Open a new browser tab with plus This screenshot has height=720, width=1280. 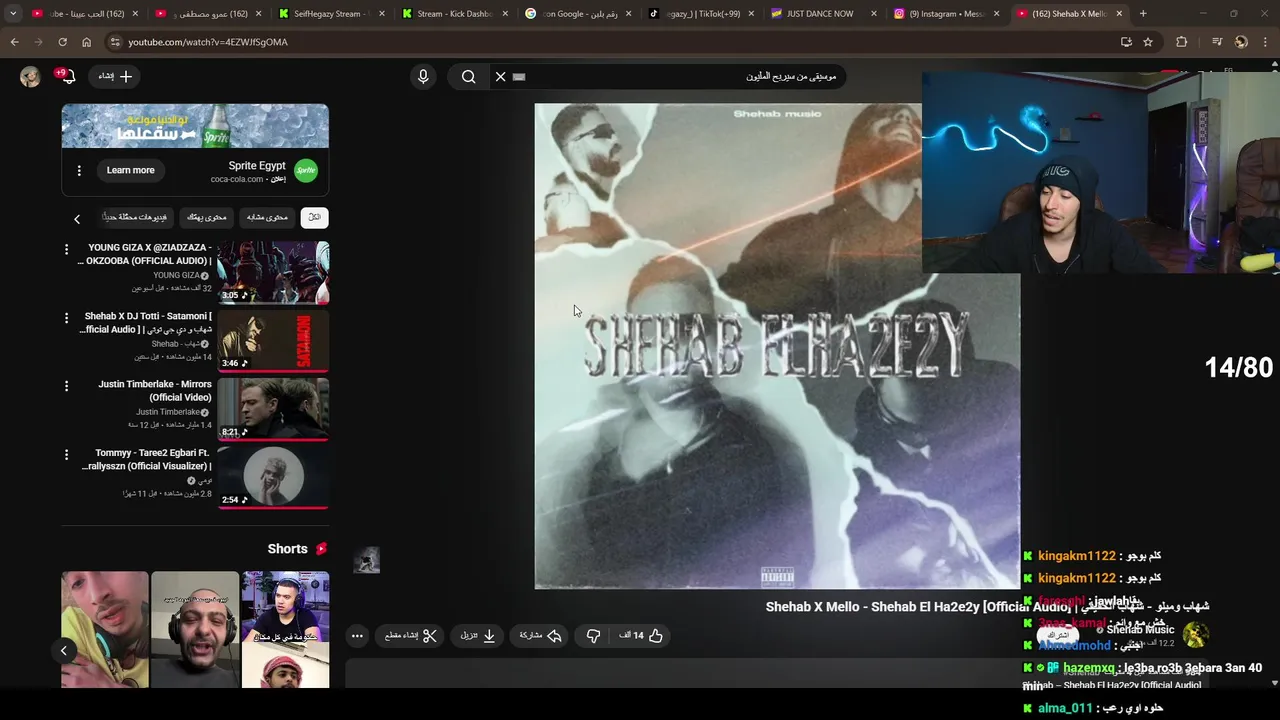pos(1143,14)
